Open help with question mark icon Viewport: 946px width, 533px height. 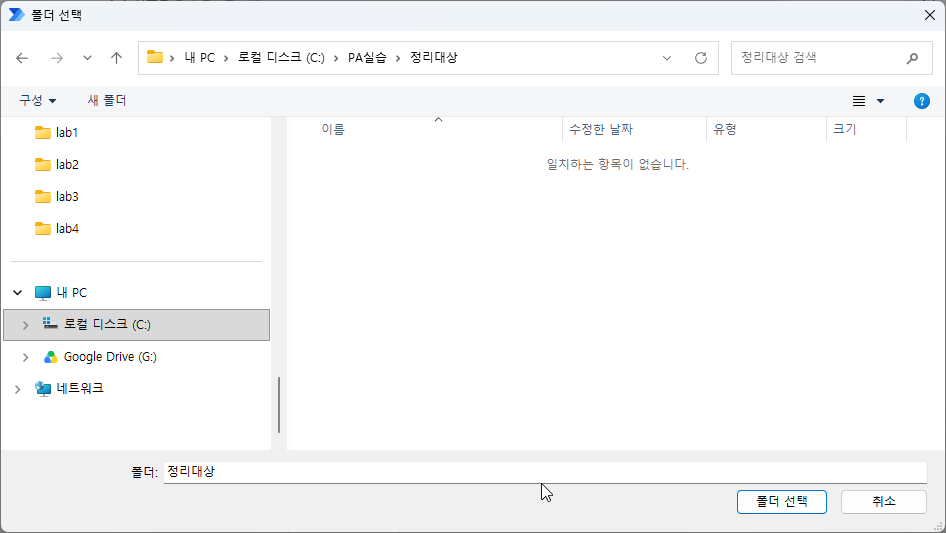tap(921, 101)
